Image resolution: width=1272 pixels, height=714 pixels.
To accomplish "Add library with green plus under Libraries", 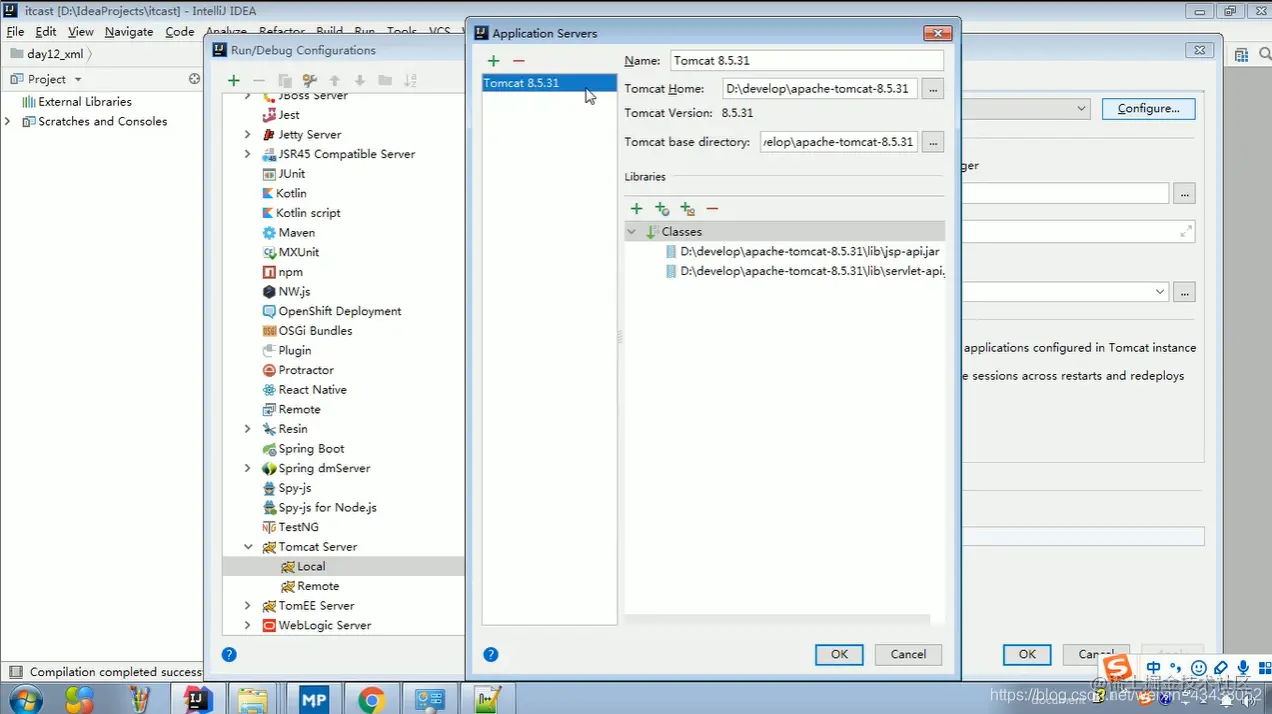I will click(x=636, y=208).
